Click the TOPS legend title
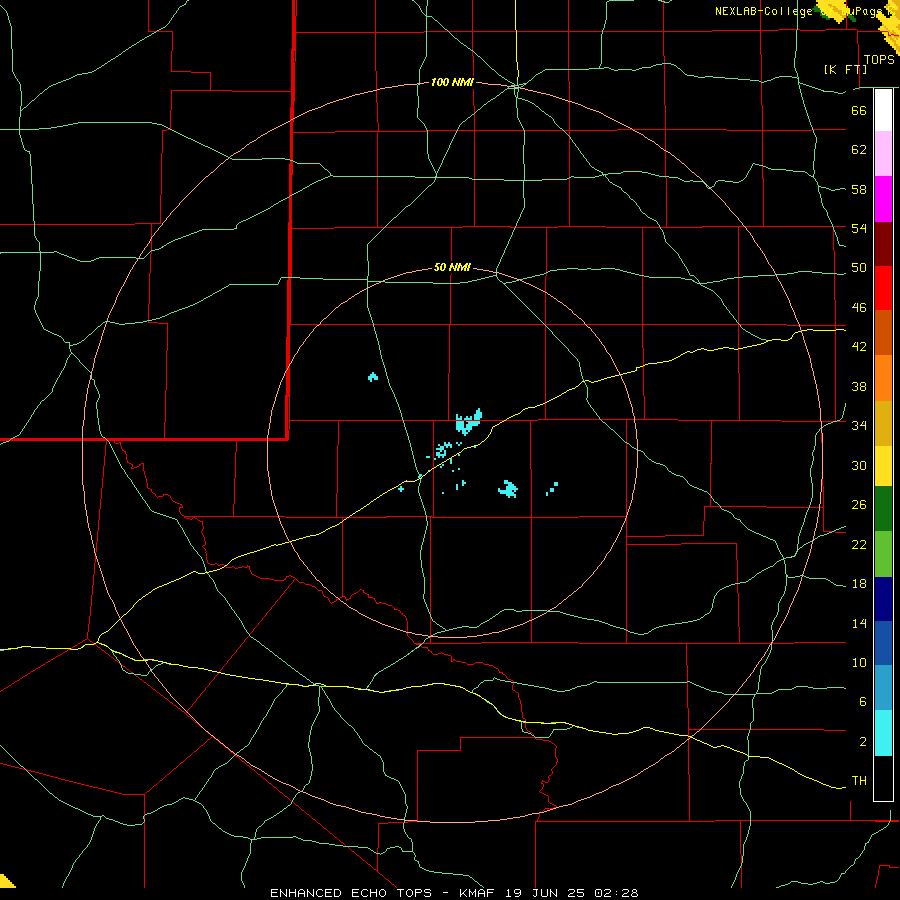The width and height of the screenshot is (900, 900). [879, 60]
